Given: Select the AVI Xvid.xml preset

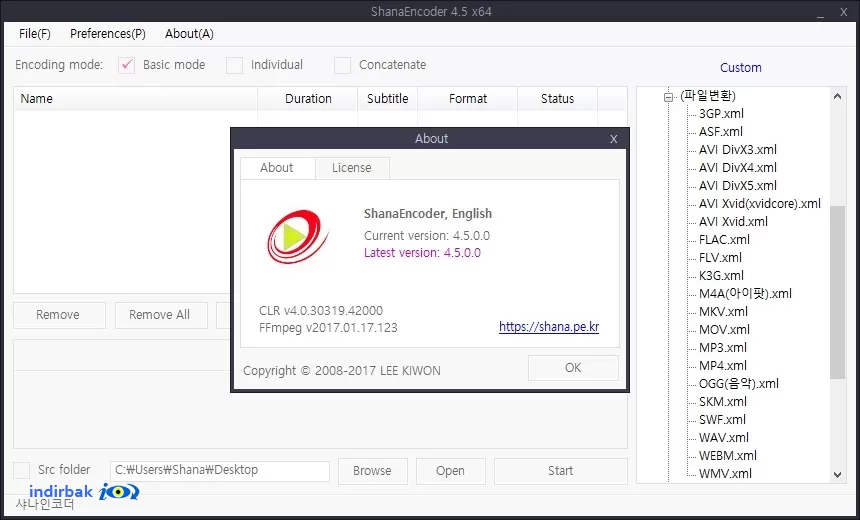Looking at the screenshot, I should 733,222.
